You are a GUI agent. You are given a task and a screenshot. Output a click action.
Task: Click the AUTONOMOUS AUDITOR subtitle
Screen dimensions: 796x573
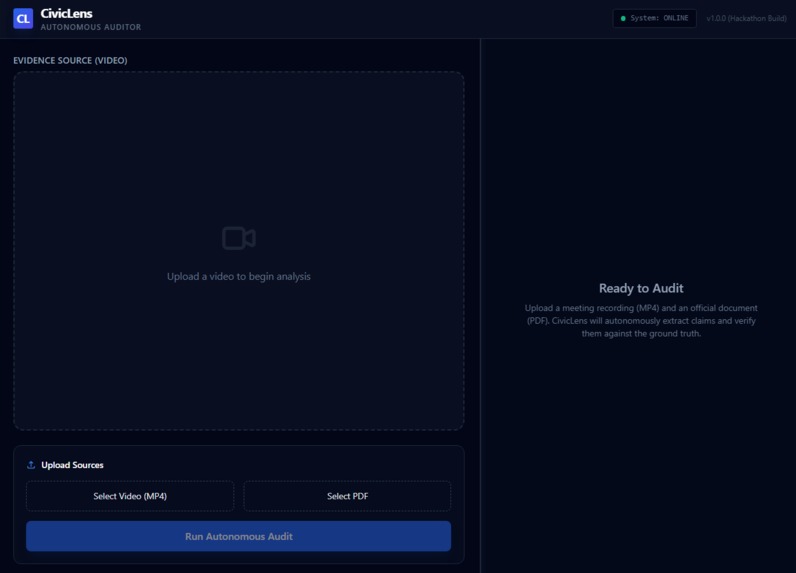click(x=91, y=27)
